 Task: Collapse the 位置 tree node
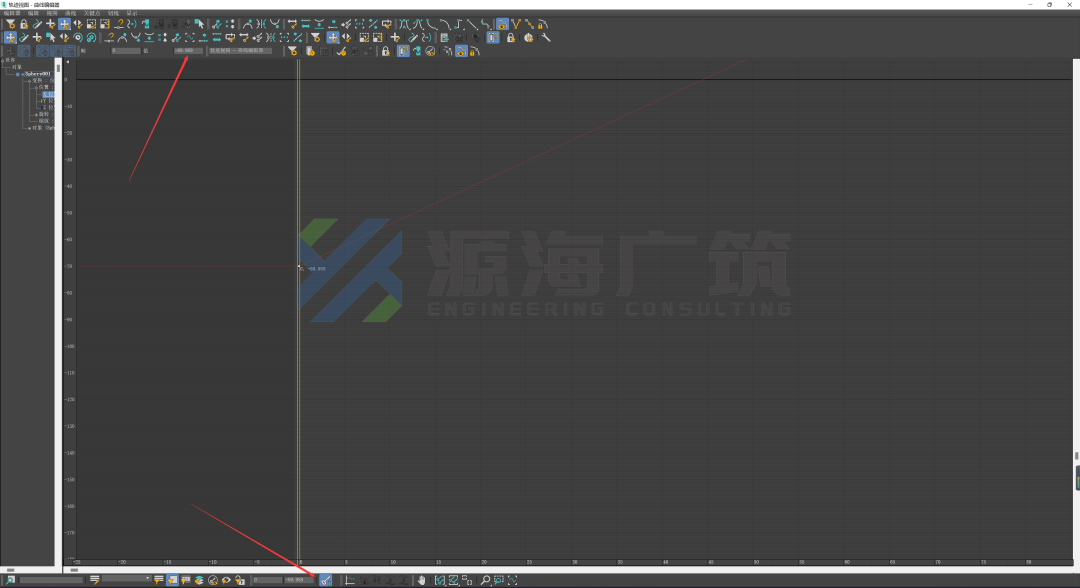click(37, 87)
